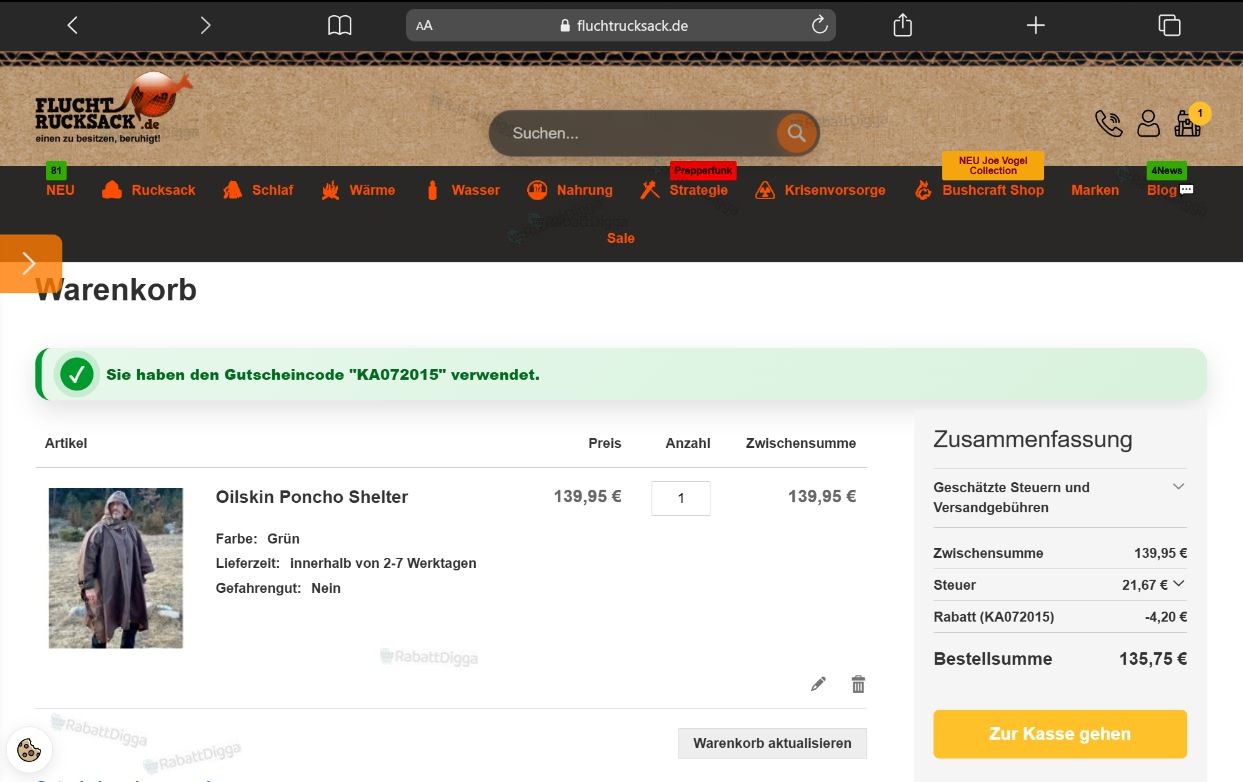Click the backpack icon beside Rucksack

[112, 190]
